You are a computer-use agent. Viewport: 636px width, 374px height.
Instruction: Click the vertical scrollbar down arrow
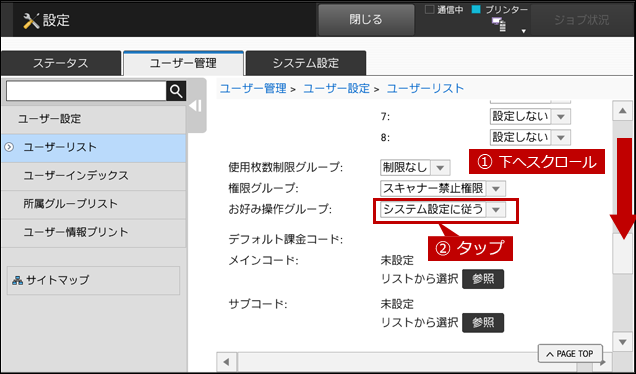click(623, 342)
